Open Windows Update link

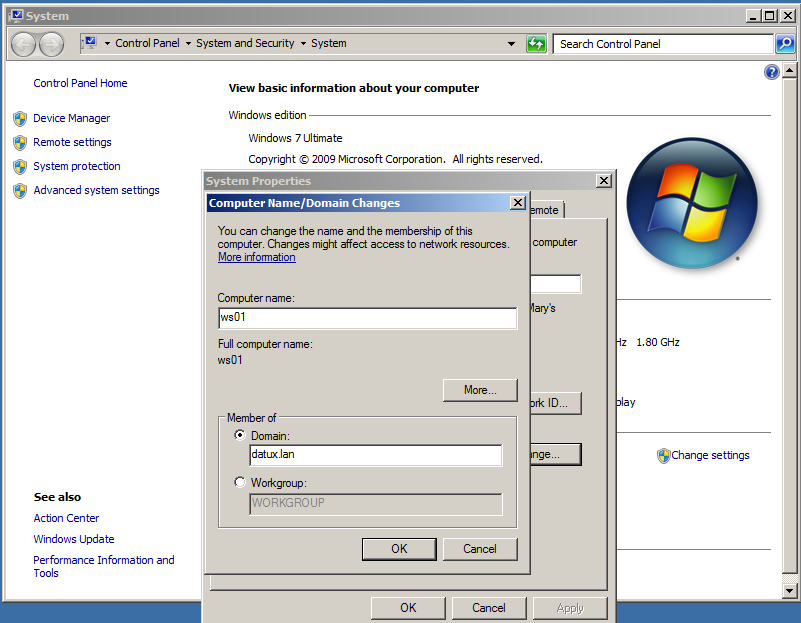[74, 539]
